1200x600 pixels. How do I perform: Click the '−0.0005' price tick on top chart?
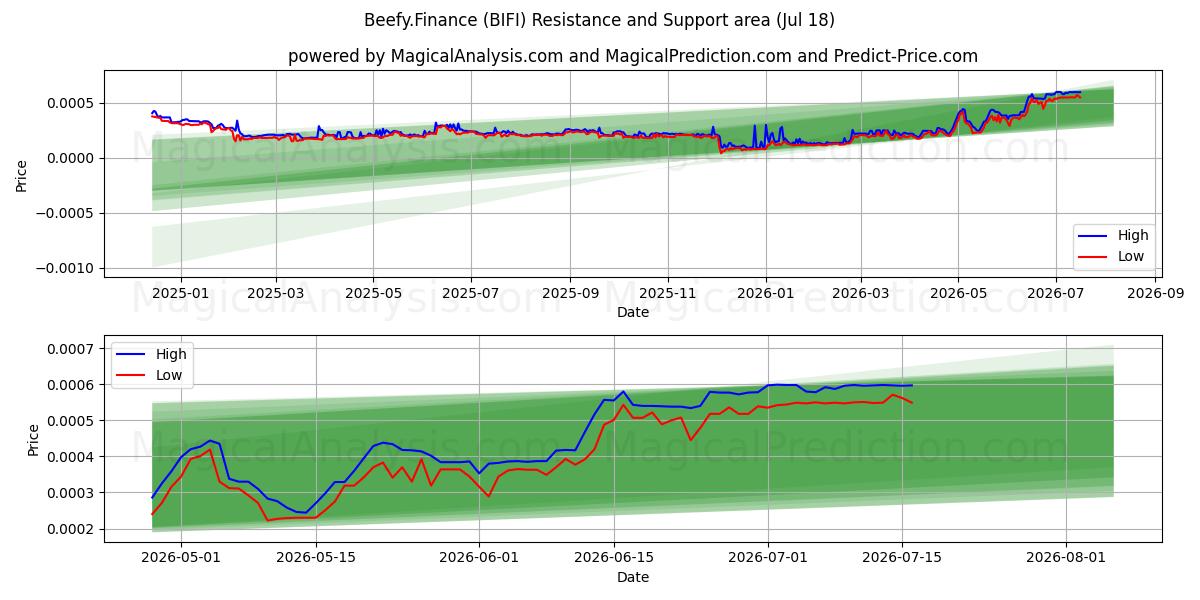click(x=67, y=213)
